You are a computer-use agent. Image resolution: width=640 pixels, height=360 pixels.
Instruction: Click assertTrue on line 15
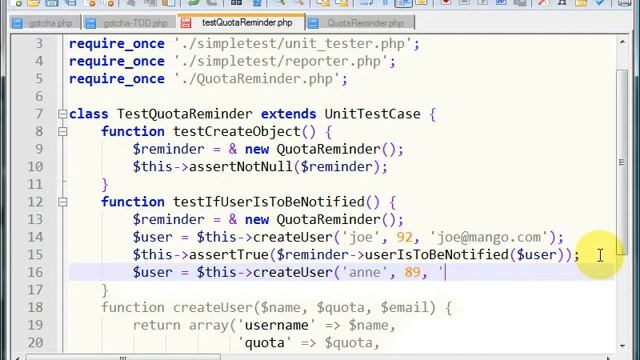(229, 255)
